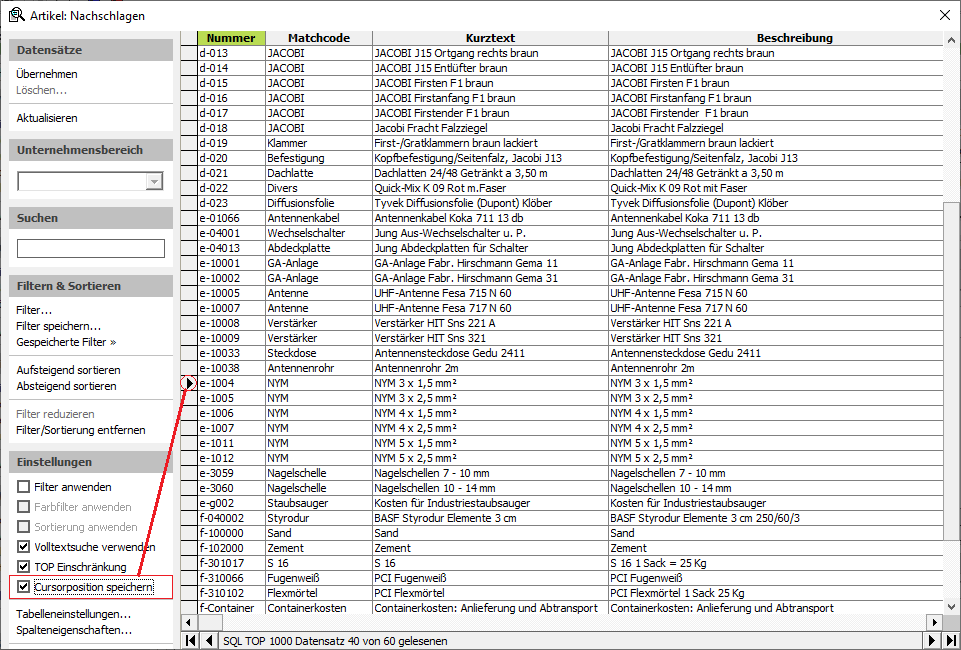
Task: Open the Filter... dialog
Action: 34,310
